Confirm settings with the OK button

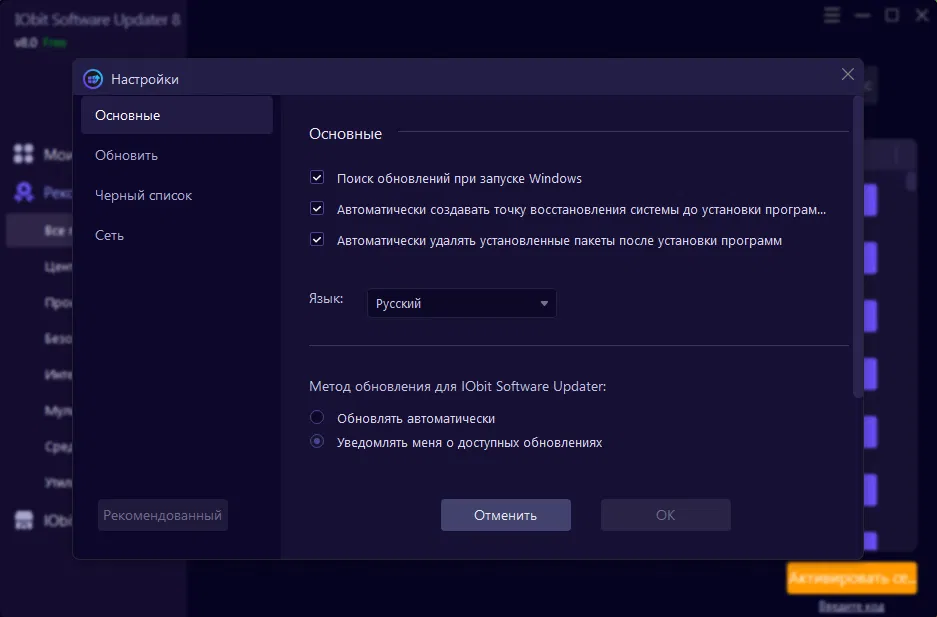pos(666,515)
